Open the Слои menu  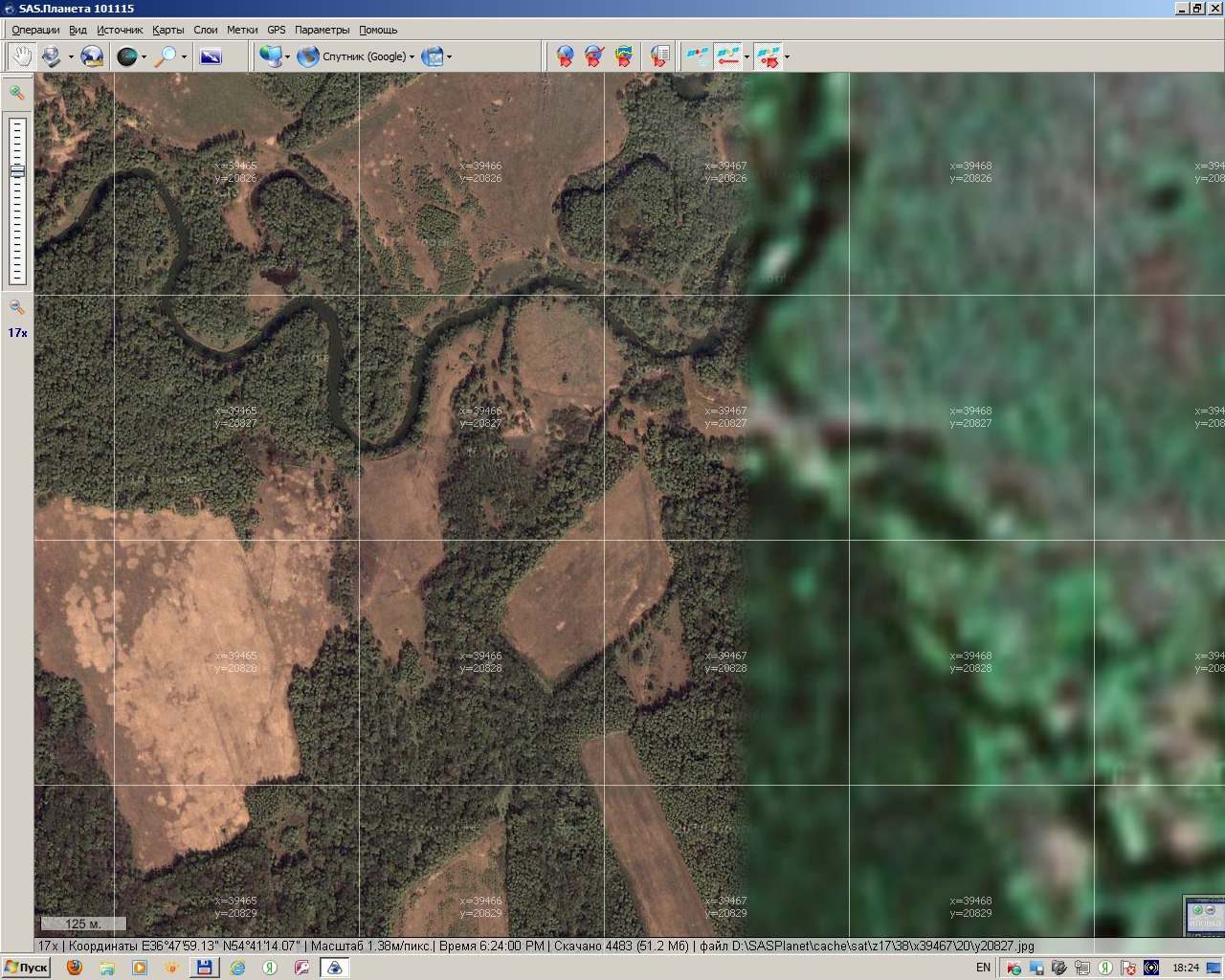206,30
